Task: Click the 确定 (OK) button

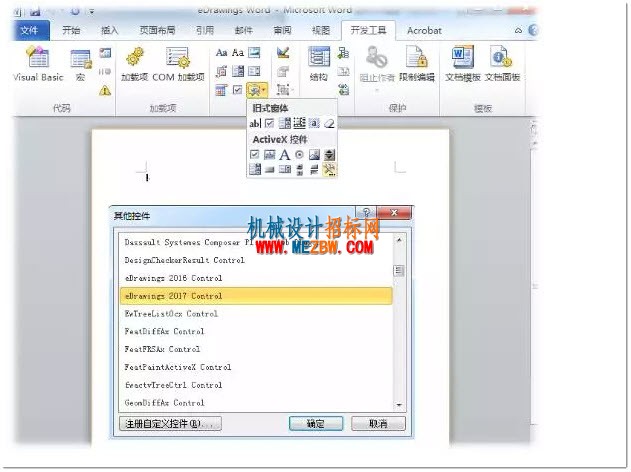Action: click(316, 424)
